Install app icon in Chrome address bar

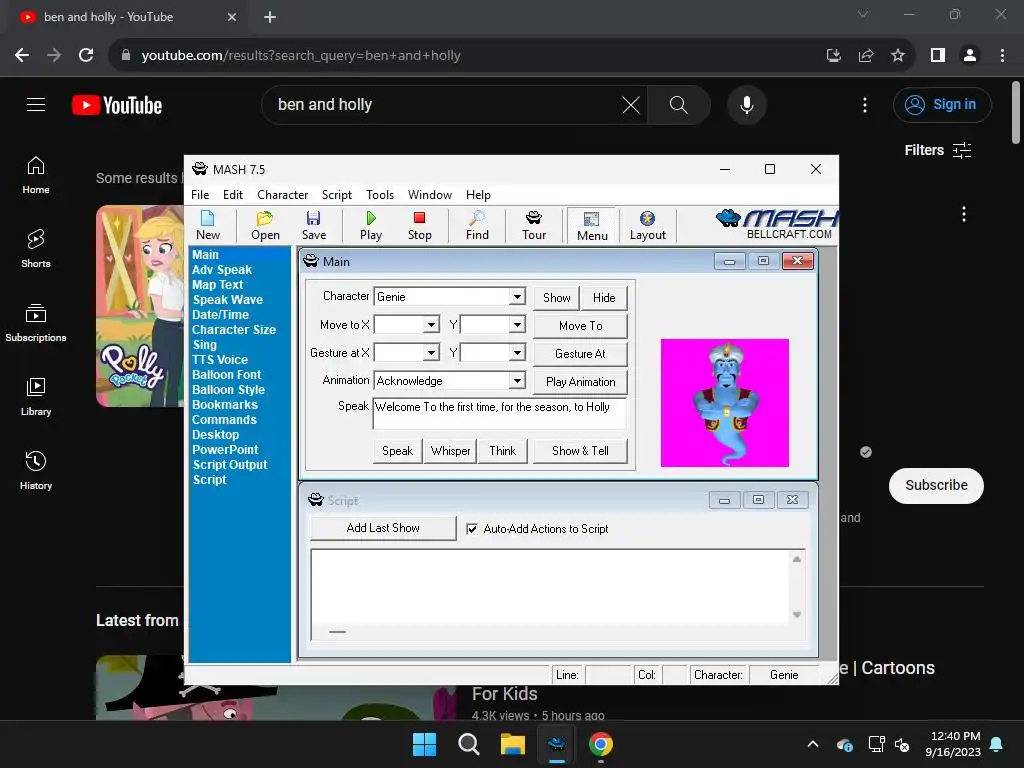(834, 55)
